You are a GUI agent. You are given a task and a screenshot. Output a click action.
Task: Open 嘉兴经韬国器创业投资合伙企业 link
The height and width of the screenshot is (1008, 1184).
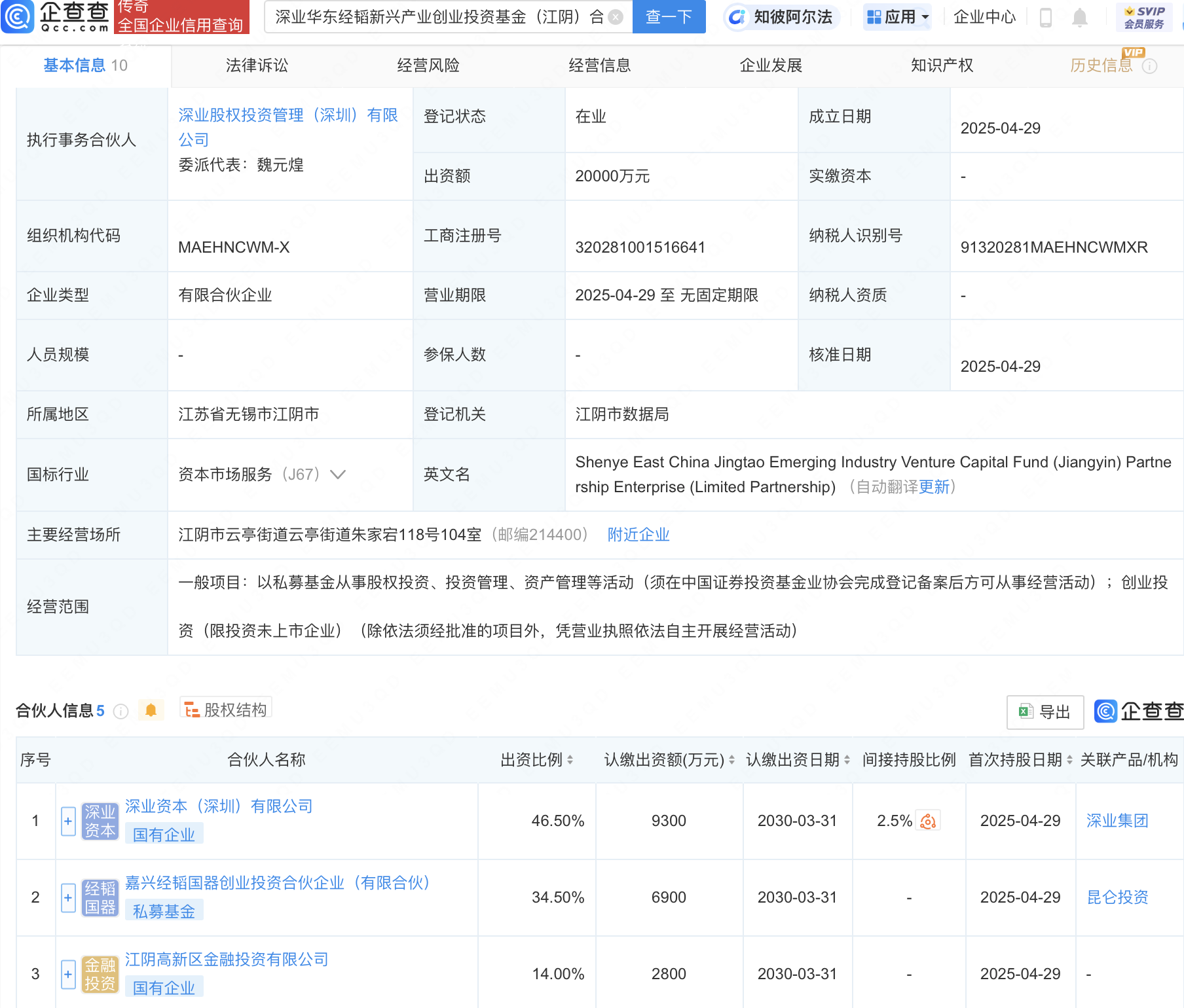(277, 883)
